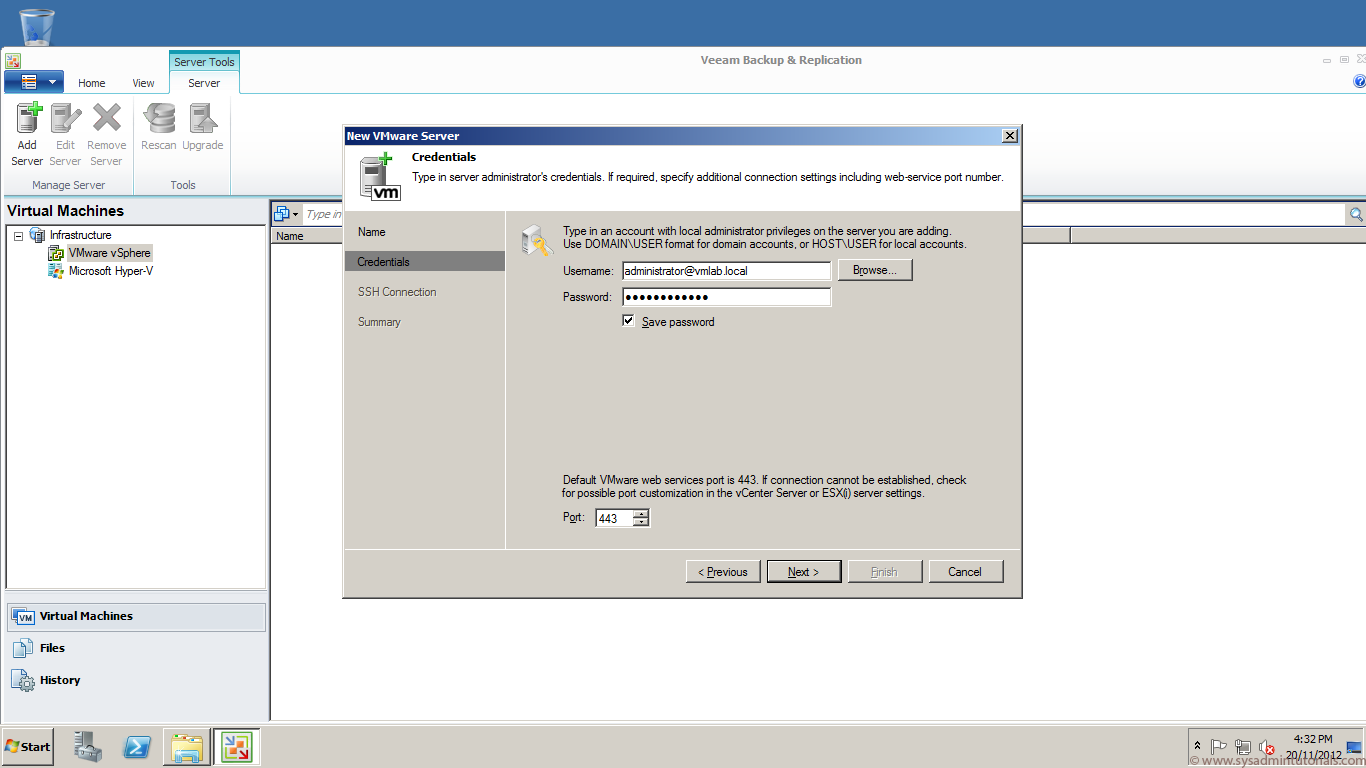The width and height of the screenshot is (1366, 768).
Task: Select the History navigation item
Action: 137,680
